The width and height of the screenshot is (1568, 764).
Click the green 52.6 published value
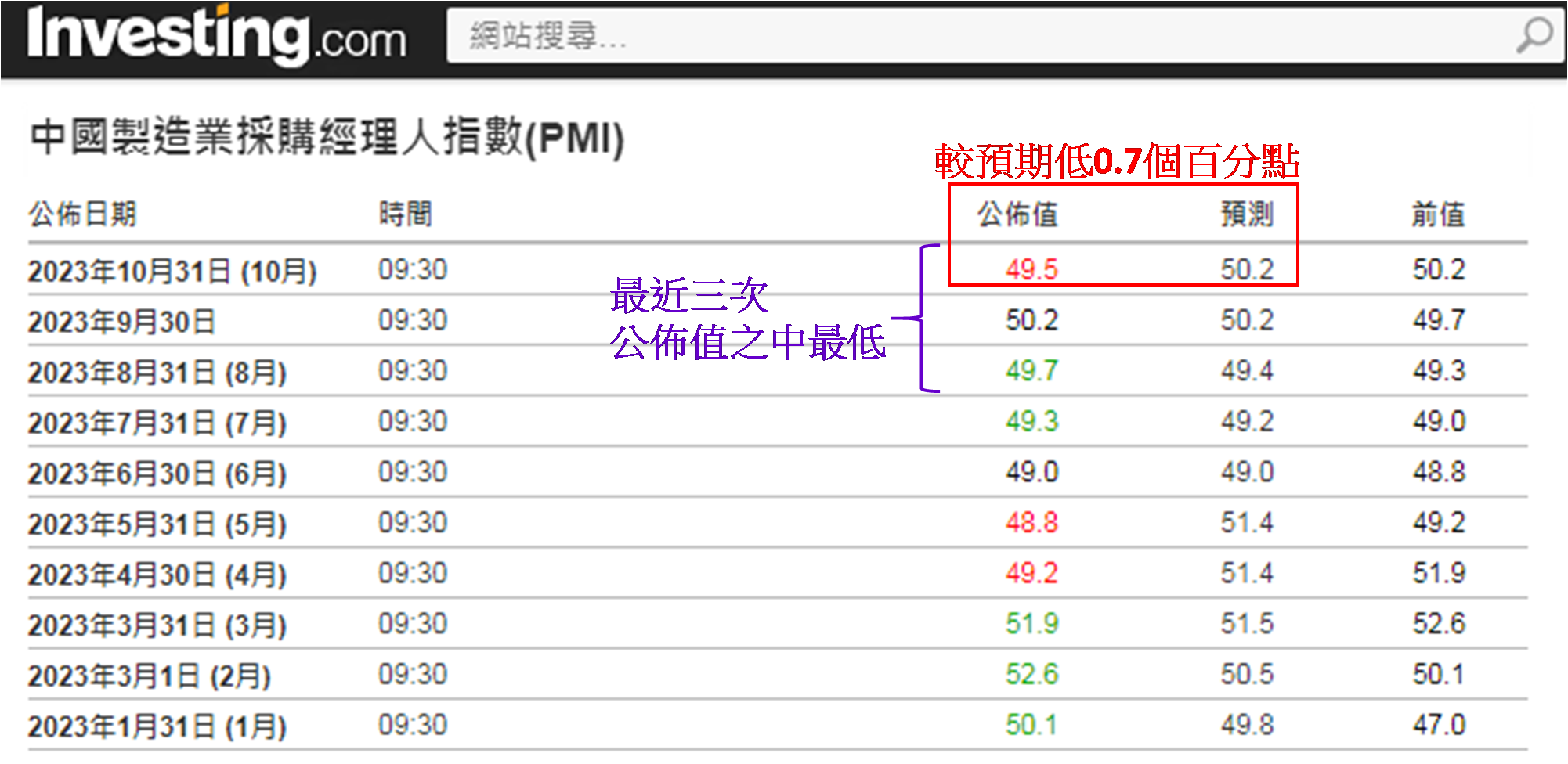point(1031,675)
